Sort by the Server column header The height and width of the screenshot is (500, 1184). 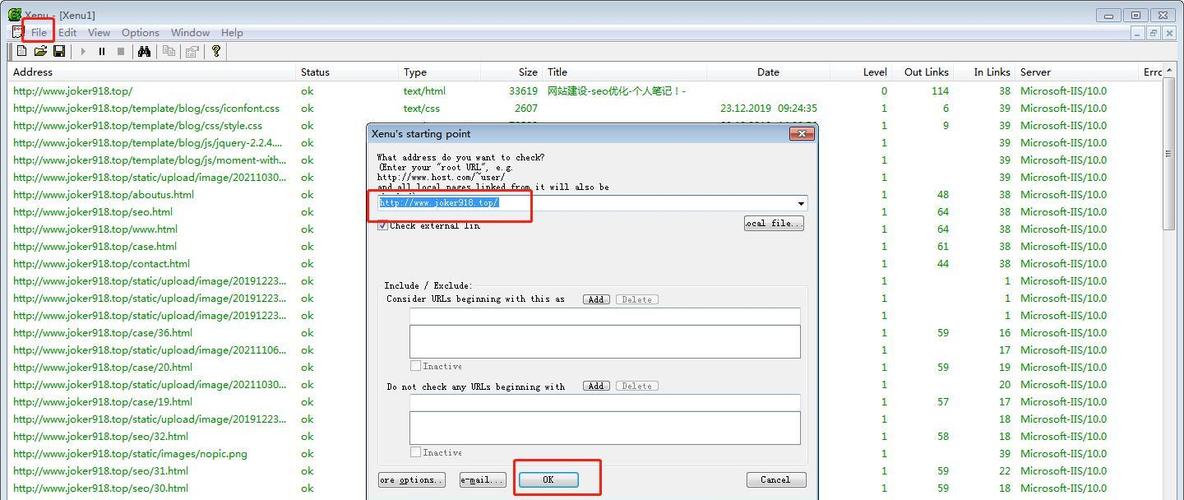click(x=1076, y=72)
